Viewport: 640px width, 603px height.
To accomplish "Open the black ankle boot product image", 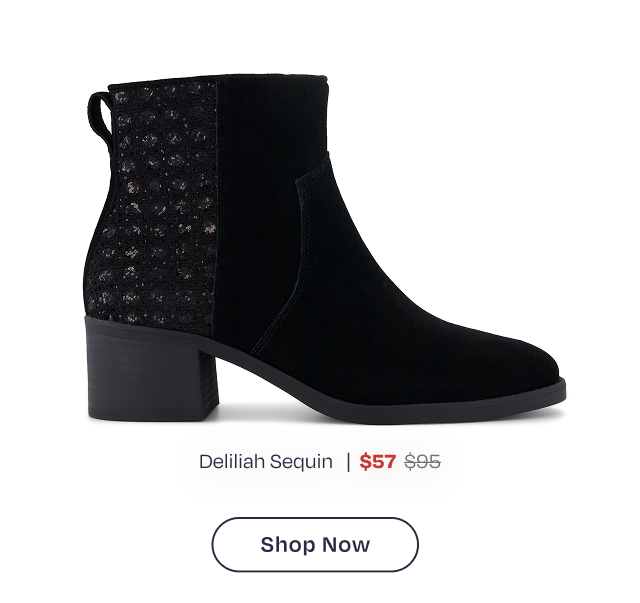I will tap(325, 248).
